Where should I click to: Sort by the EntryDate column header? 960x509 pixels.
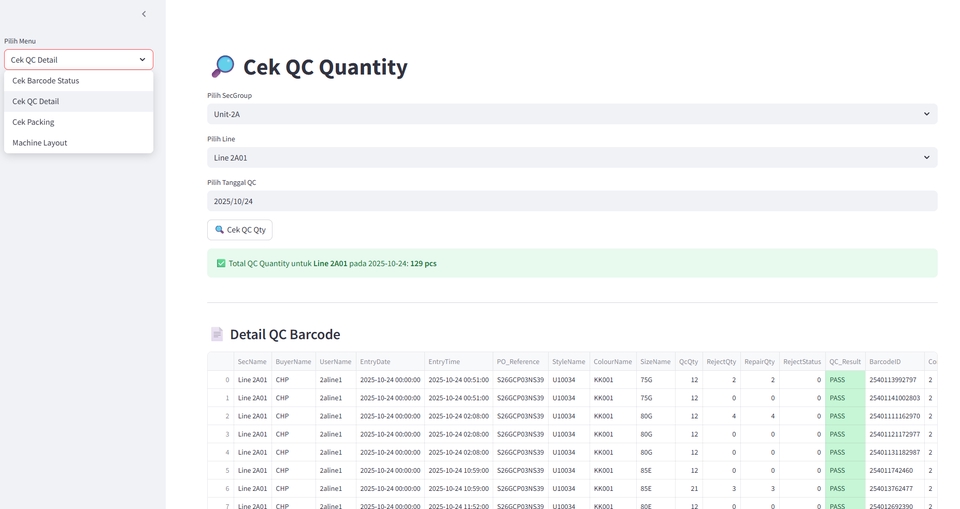point(375,362)
